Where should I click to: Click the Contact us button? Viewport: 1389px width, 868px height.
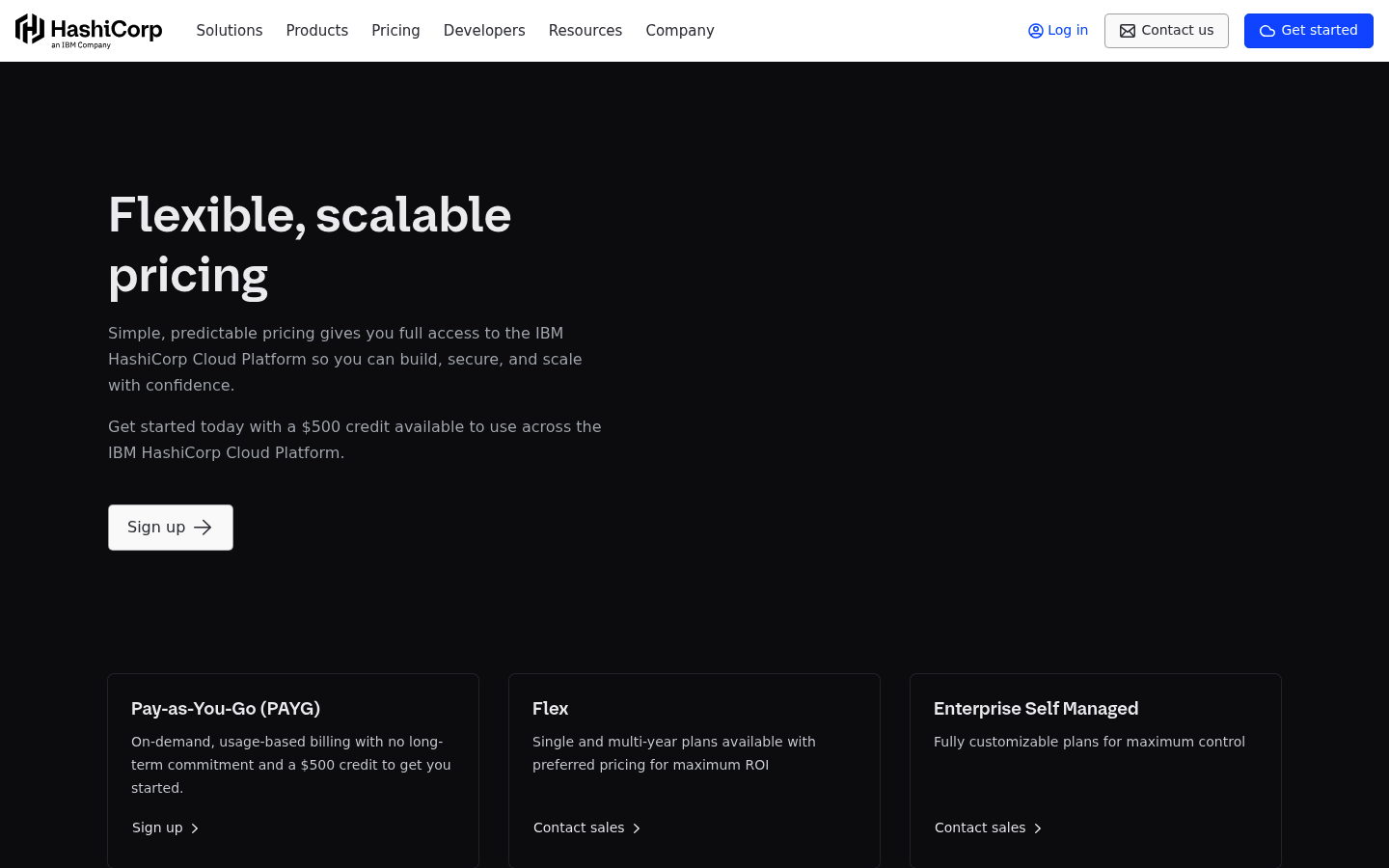click(x=1166, y=31)
